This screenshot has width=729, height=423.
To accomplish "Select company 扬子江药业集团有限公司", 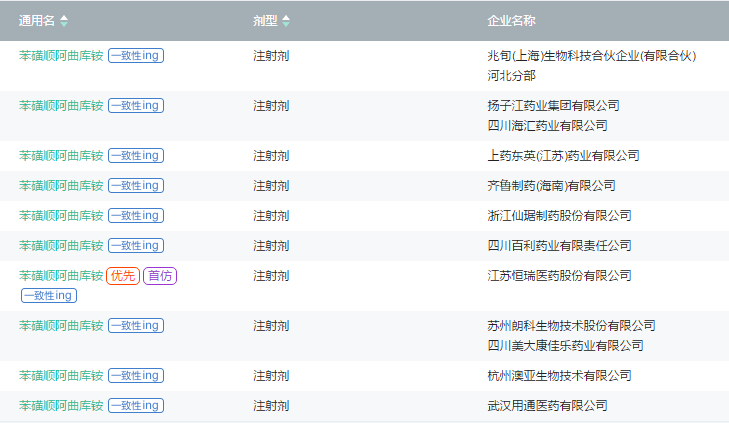I will [553, 106].
